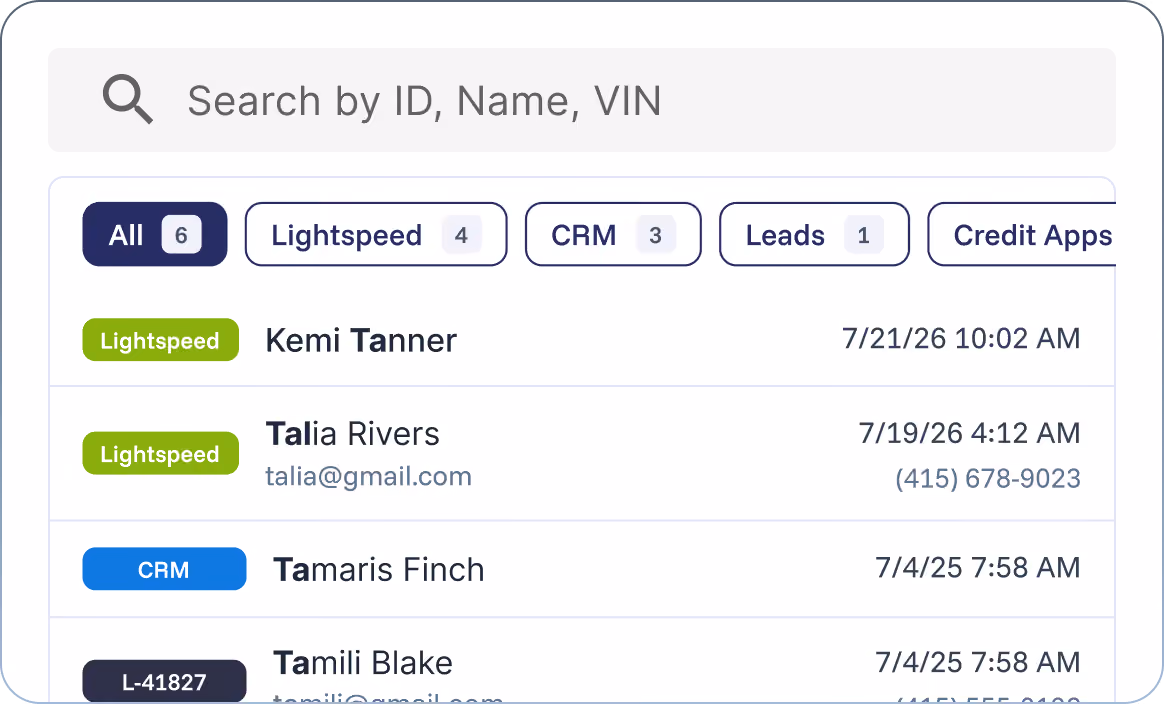Click the phone number (415) 678-9023
Screen dimensions: 1164x704
(987, 478)
